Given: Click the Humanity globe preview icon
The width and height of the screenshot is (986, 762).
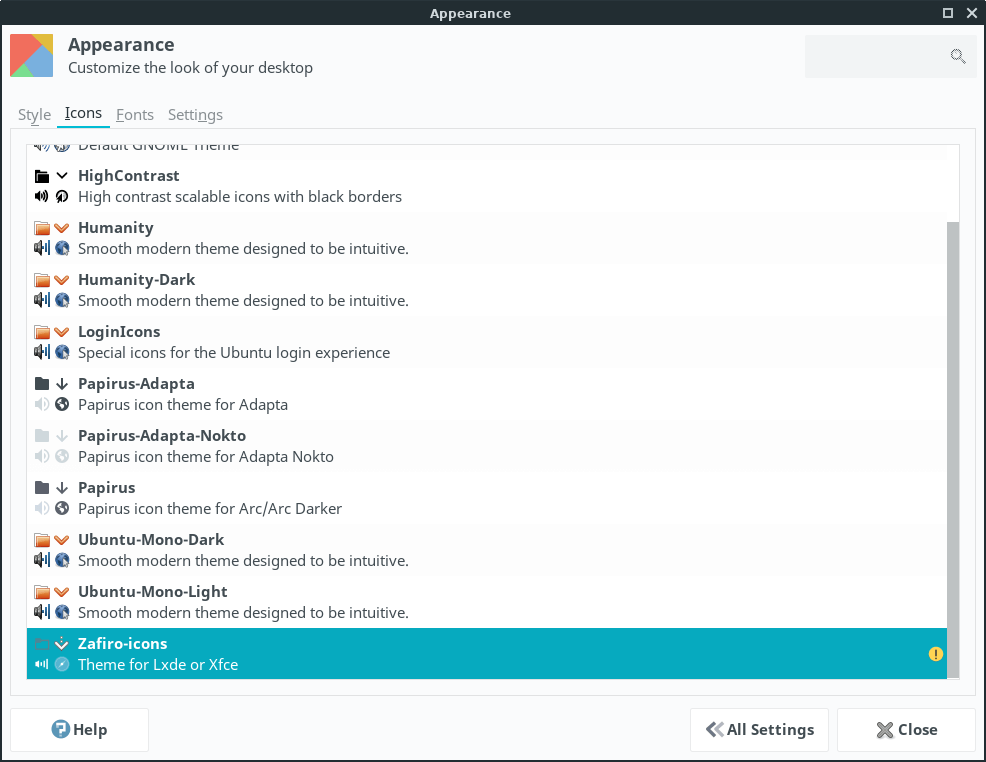Looking at the screenshot, I should pyautogui.click(x=62, y=248).
